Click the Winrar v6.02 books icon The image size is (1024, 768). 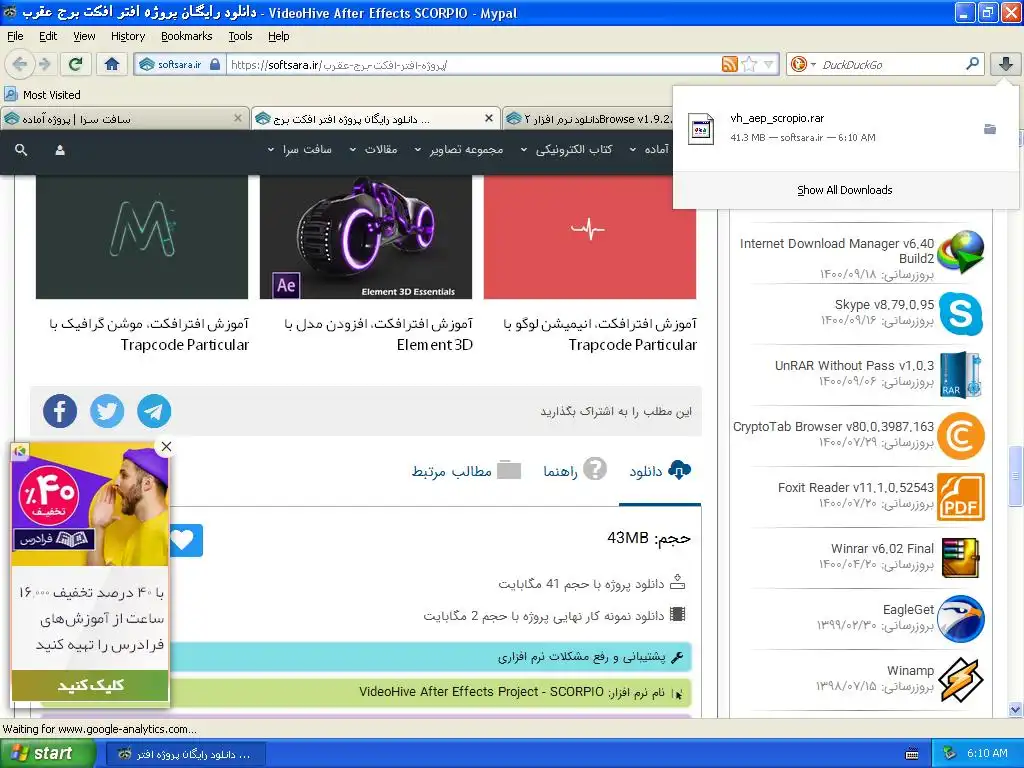(x=961, y=558)
